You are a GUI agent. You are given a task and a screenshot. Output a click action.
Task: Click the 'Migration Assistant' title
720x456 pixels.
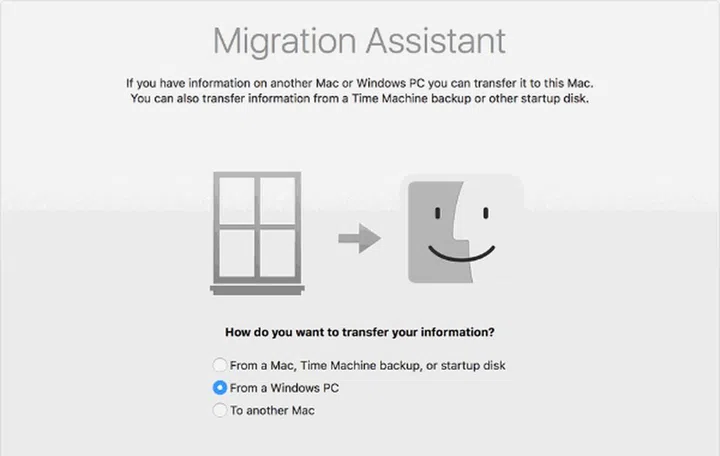(360, 41)
